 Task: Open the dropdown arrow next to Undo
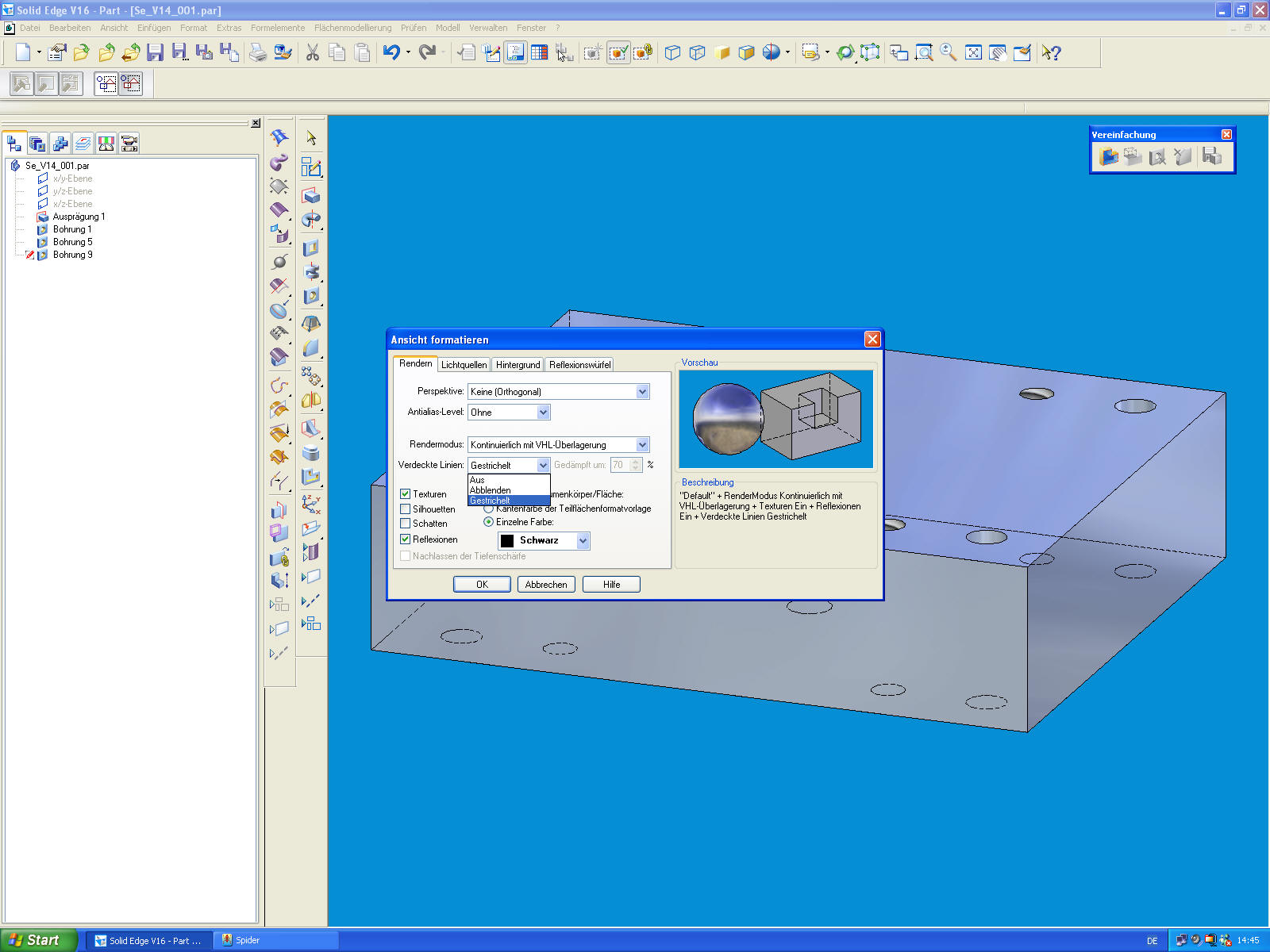pyautogui.click(x=408, y=52)
